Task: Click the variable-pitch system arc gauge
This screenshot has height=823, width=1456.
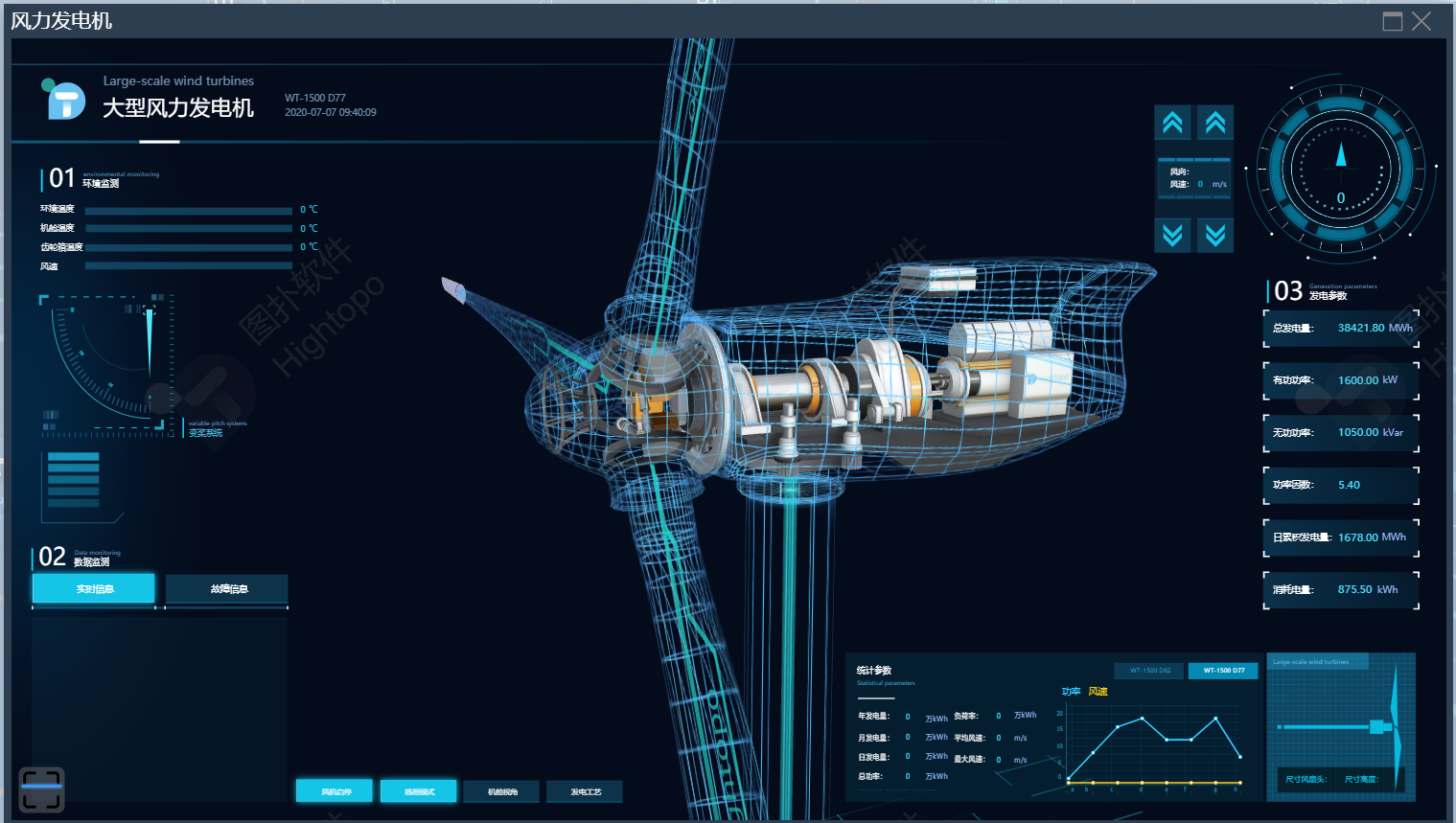Action: pyautogui.click(x=107, y=364)
